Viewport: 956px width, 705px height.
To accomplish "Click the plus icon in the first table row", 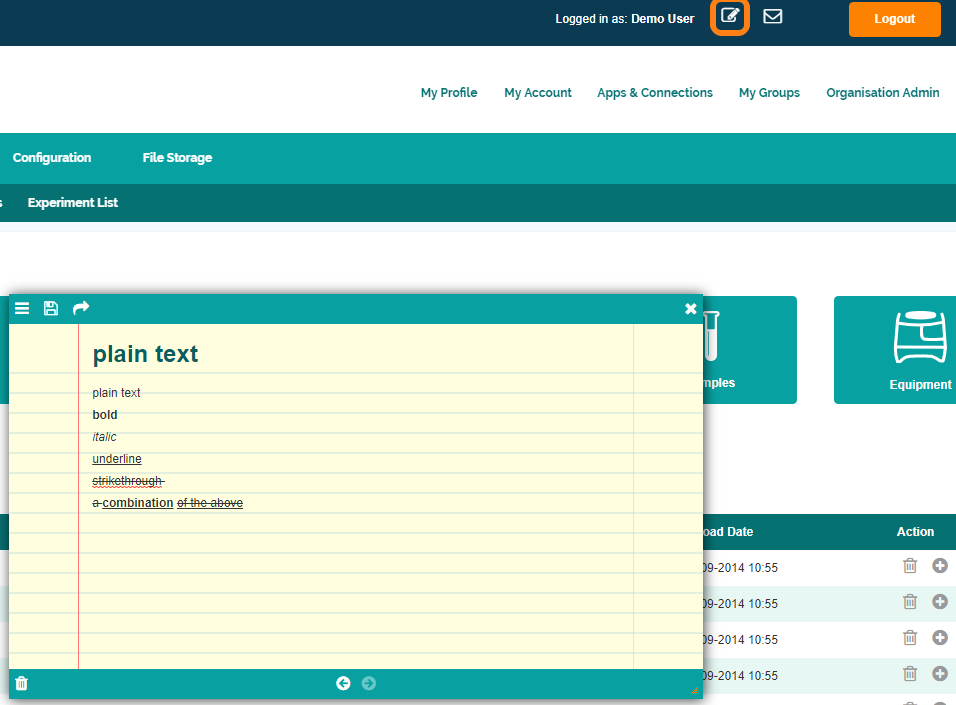I will pos(939,566).
